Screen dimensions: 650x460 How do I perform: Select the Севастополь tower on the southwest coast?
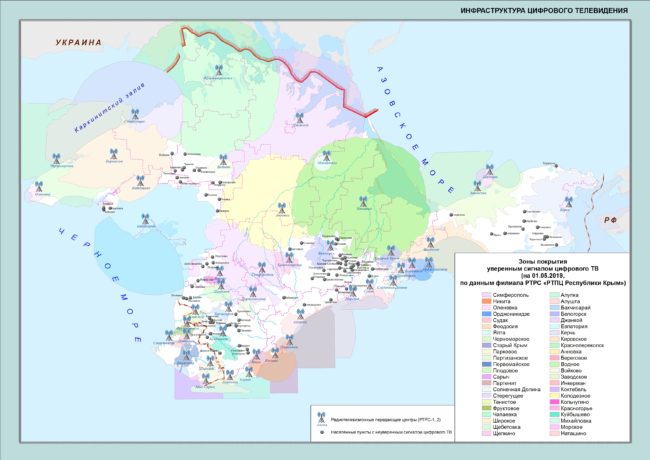click(169, 336)
